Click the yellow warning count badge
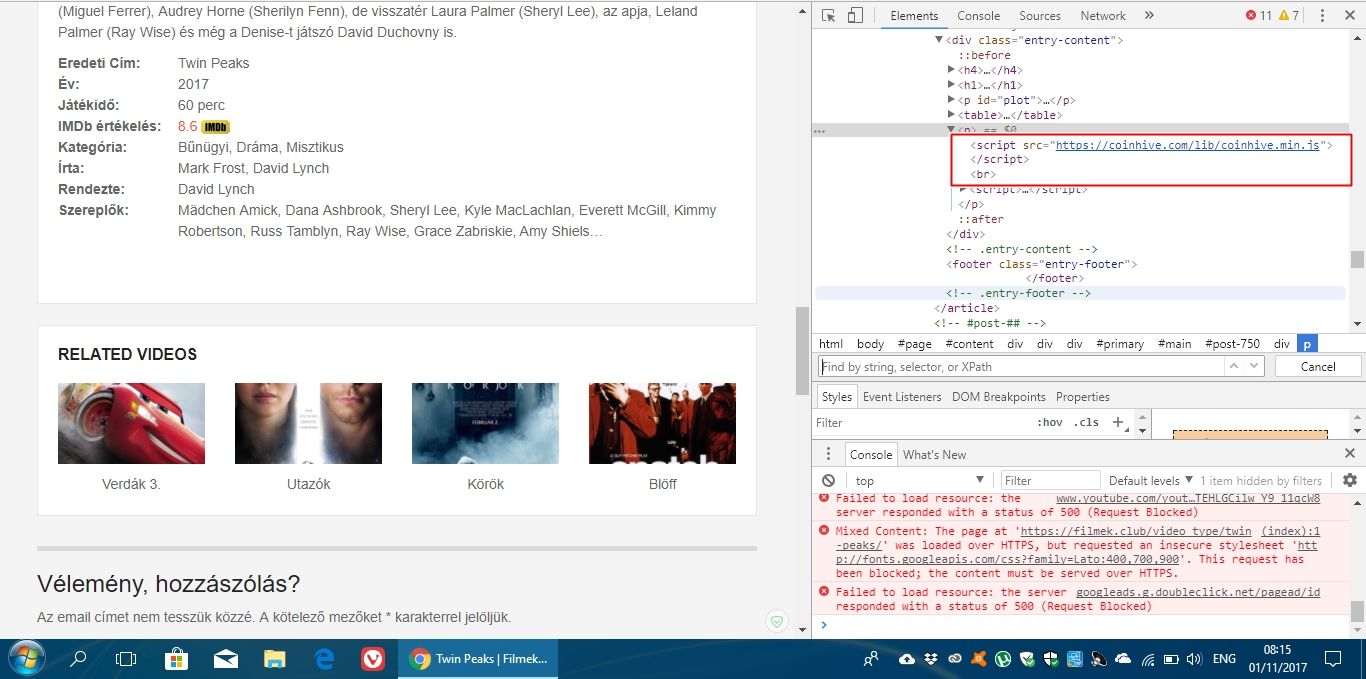 pyautogui.click(x=1290, y=16)
